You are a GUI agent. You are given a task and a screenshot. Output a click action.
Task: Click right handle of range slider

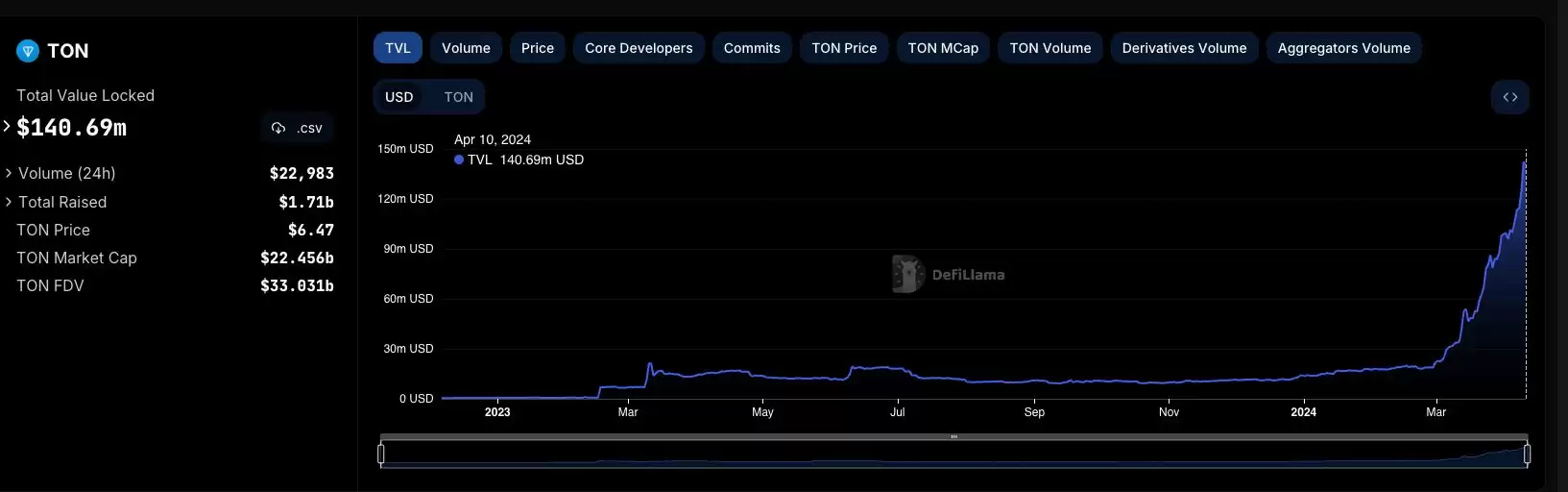pyautogui.click(x=1527, y=454)
